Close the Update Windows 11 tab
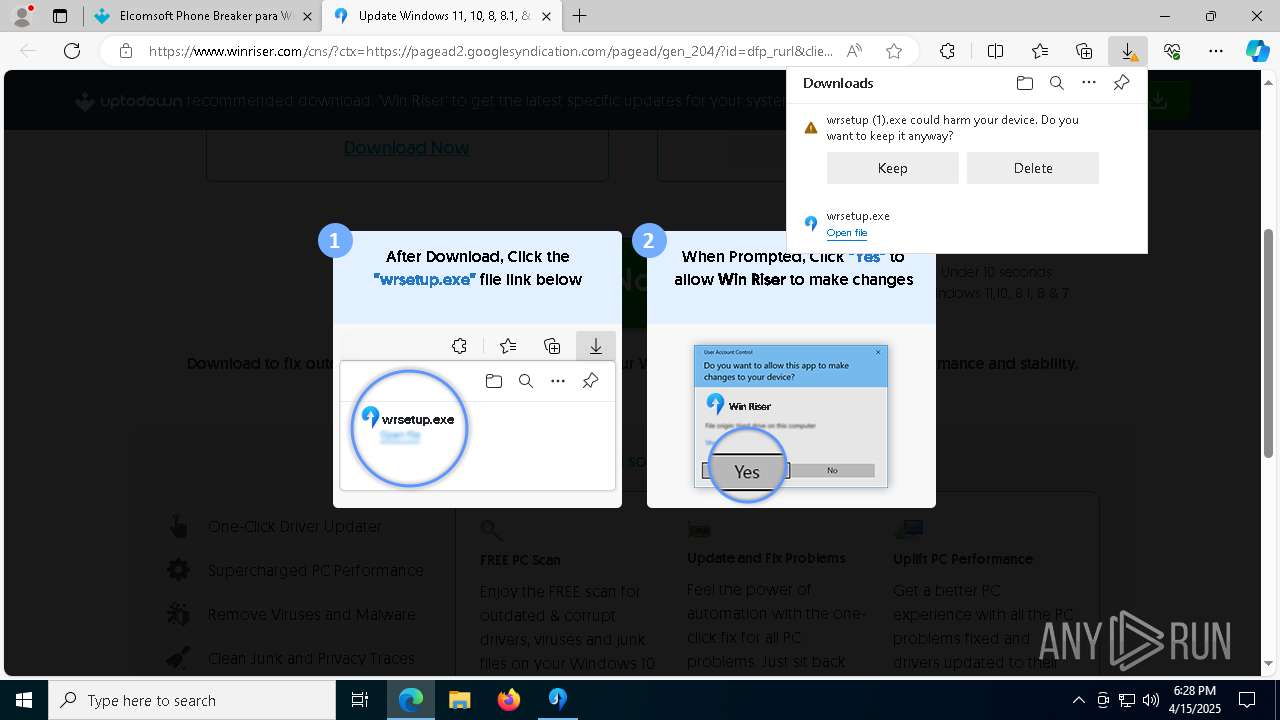1280x720 pixels. (x=547, y=16)
